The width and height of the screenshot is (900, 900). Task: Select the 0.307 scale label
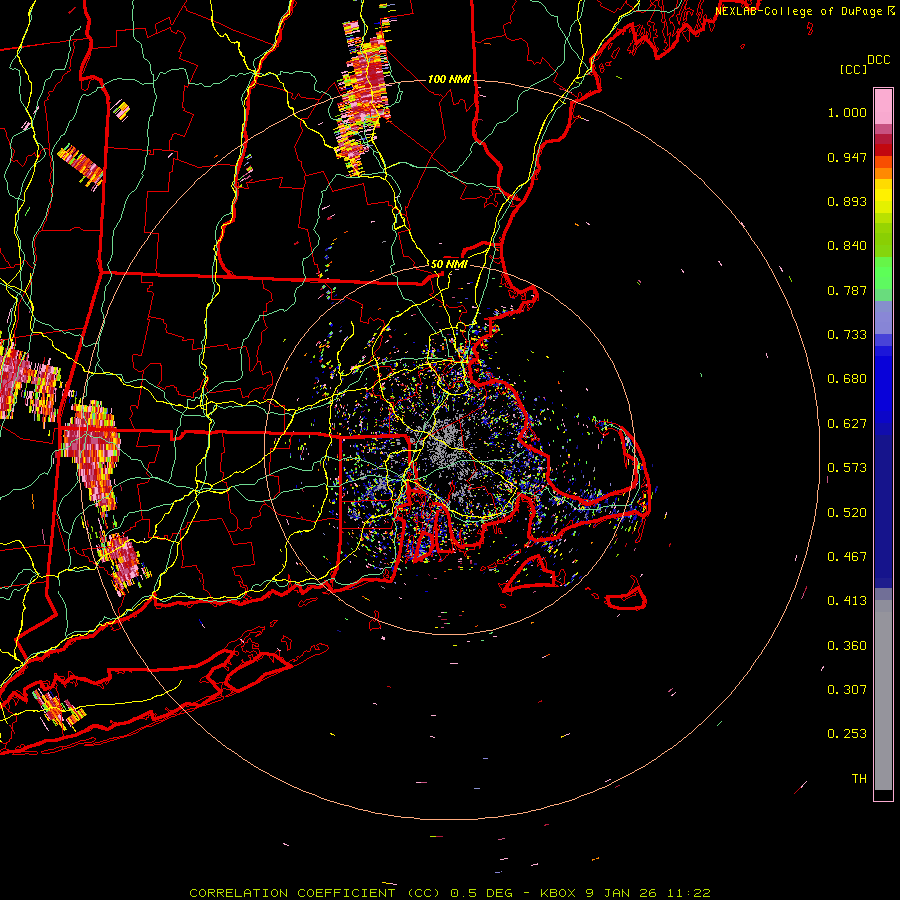click(x=847, y=690)
